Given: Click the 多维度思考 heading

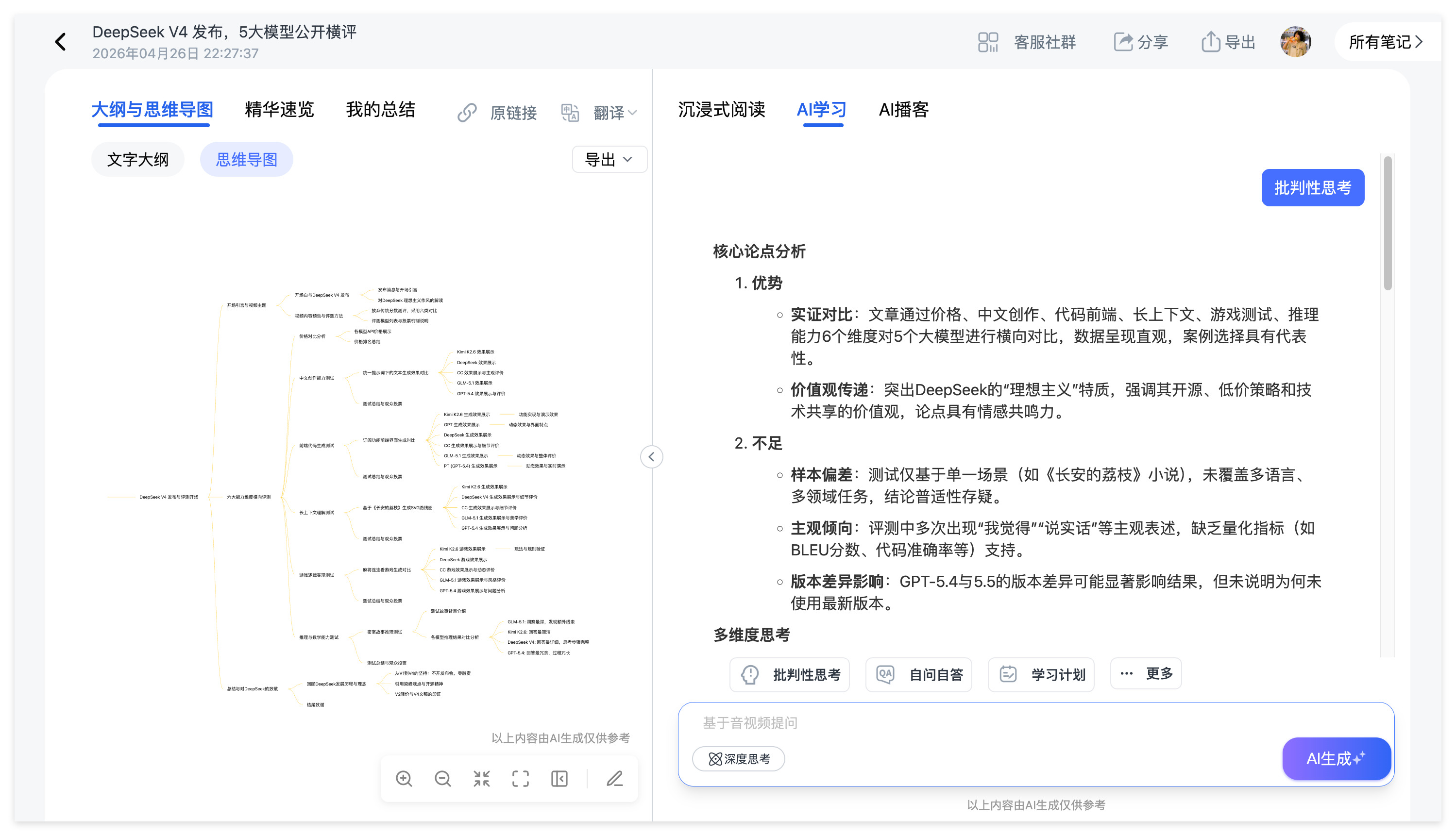Looking at the screenshot, I should coord(751,635).
